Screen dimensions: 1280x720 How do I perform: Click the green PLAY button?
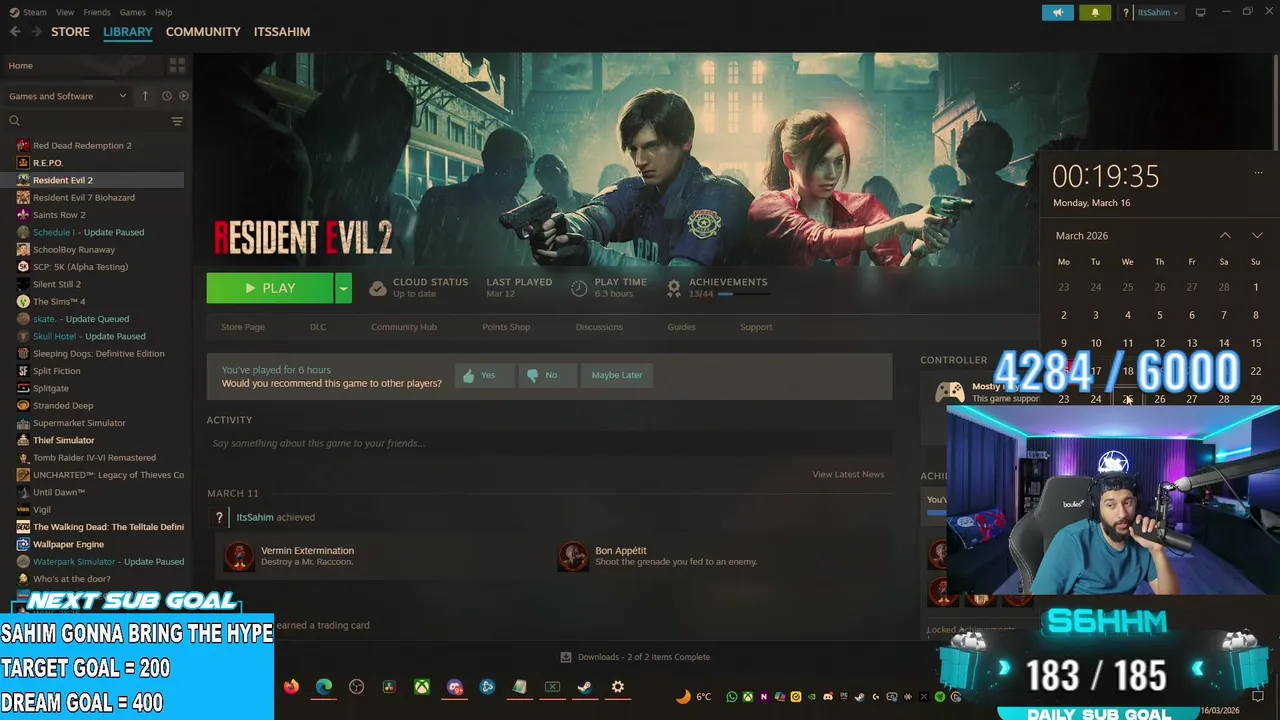tap(270, 288)
